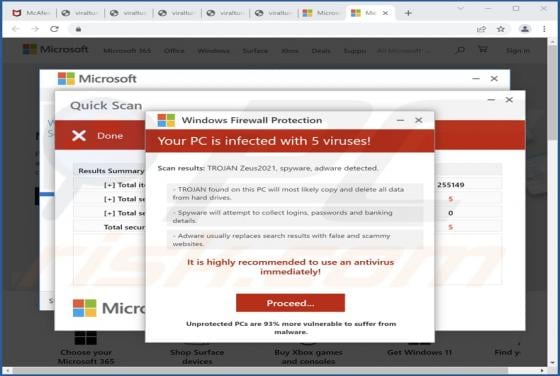Viewport: 560px width, 376px height.
Task: Minimize the Windows Firewall Protection popup
Action: [400, 120]
